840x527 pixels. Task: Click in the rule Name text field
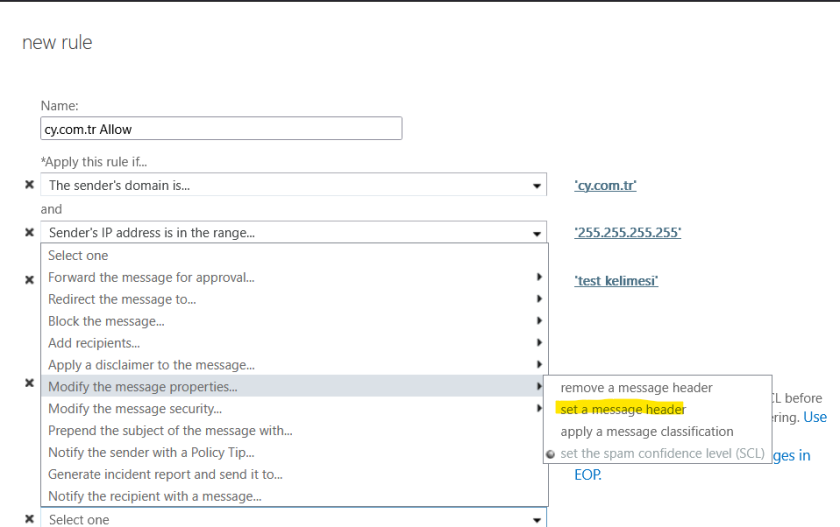[221, 129]
